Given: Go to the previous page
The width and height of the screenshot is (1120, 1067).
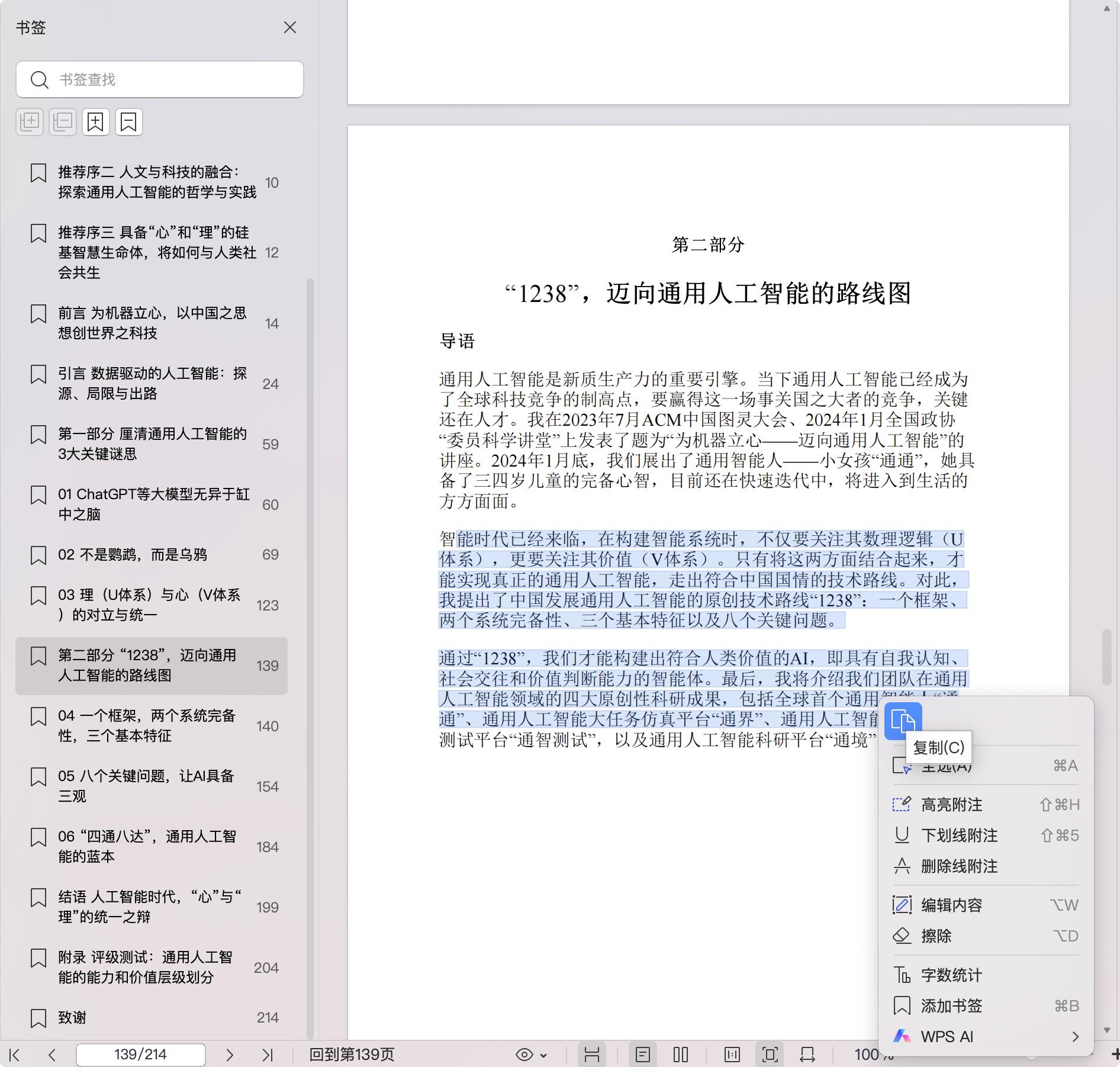Looking at the screenshot, I should point(52,1055).
